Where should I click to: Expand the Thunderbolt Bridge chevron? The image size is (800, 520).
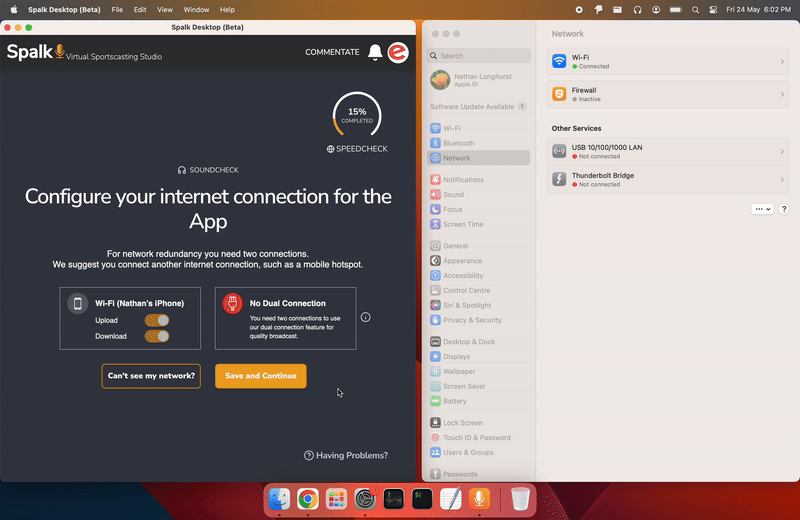pos(782,180)
